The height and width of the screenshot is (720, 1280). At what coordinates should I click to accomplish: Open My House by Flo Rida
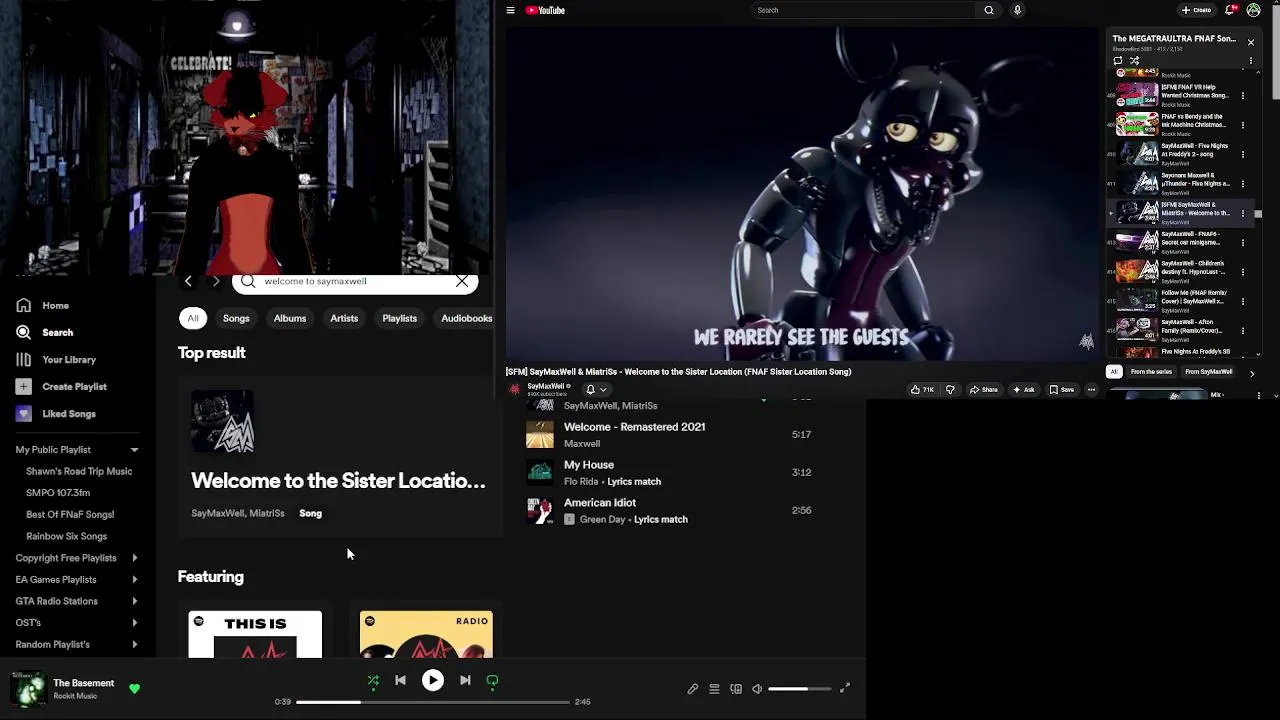tap(589, 465)
